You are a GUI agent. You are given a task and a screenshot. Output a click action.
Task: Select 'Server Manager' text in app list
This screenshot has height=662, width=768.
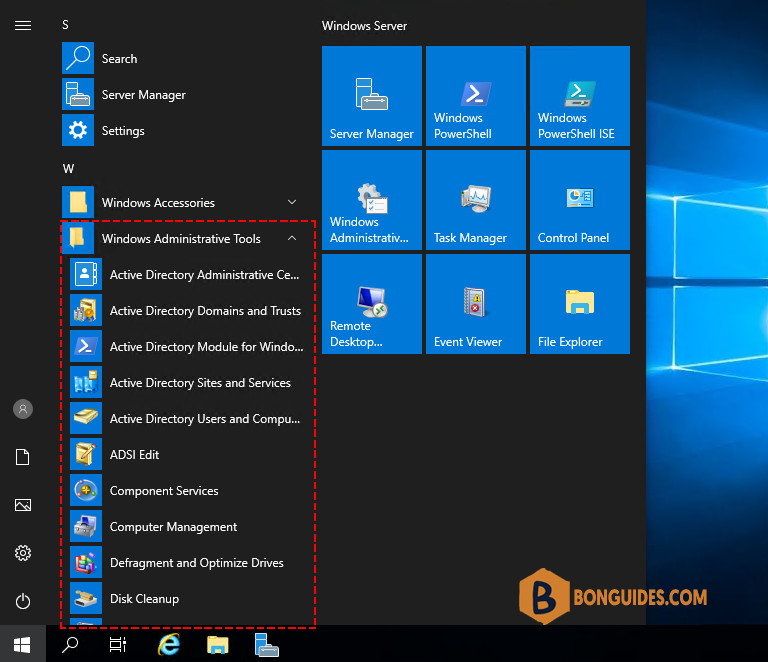[x=144, y=95]
